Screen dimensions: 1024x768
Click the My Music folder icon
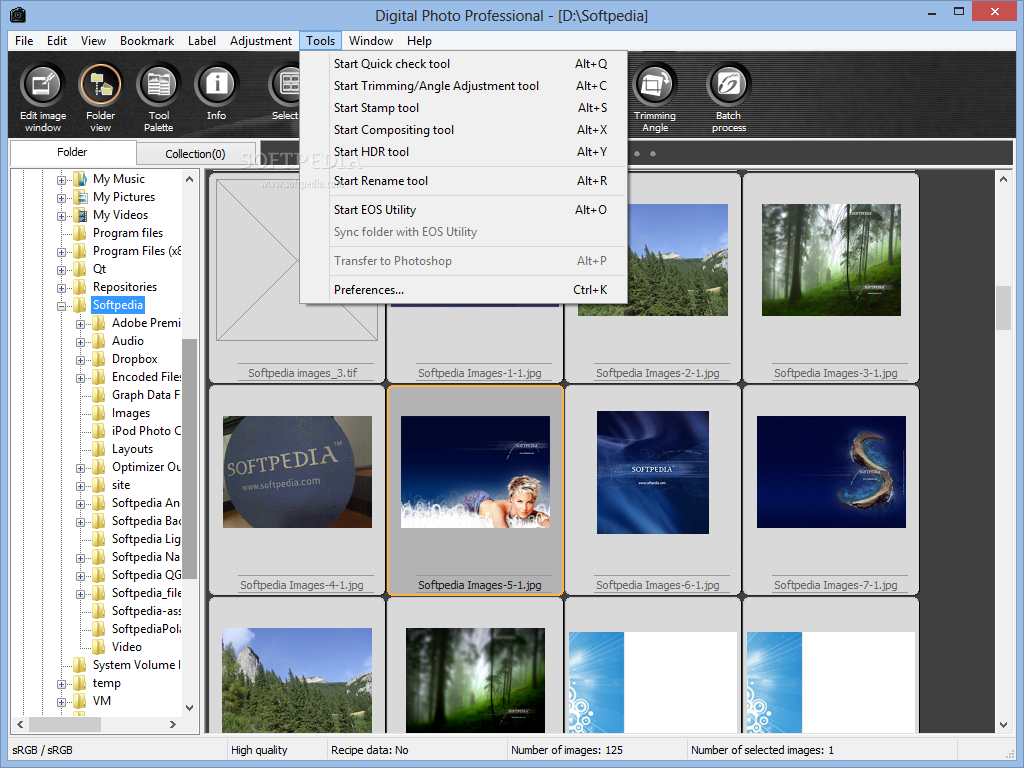tap(80, 179)
